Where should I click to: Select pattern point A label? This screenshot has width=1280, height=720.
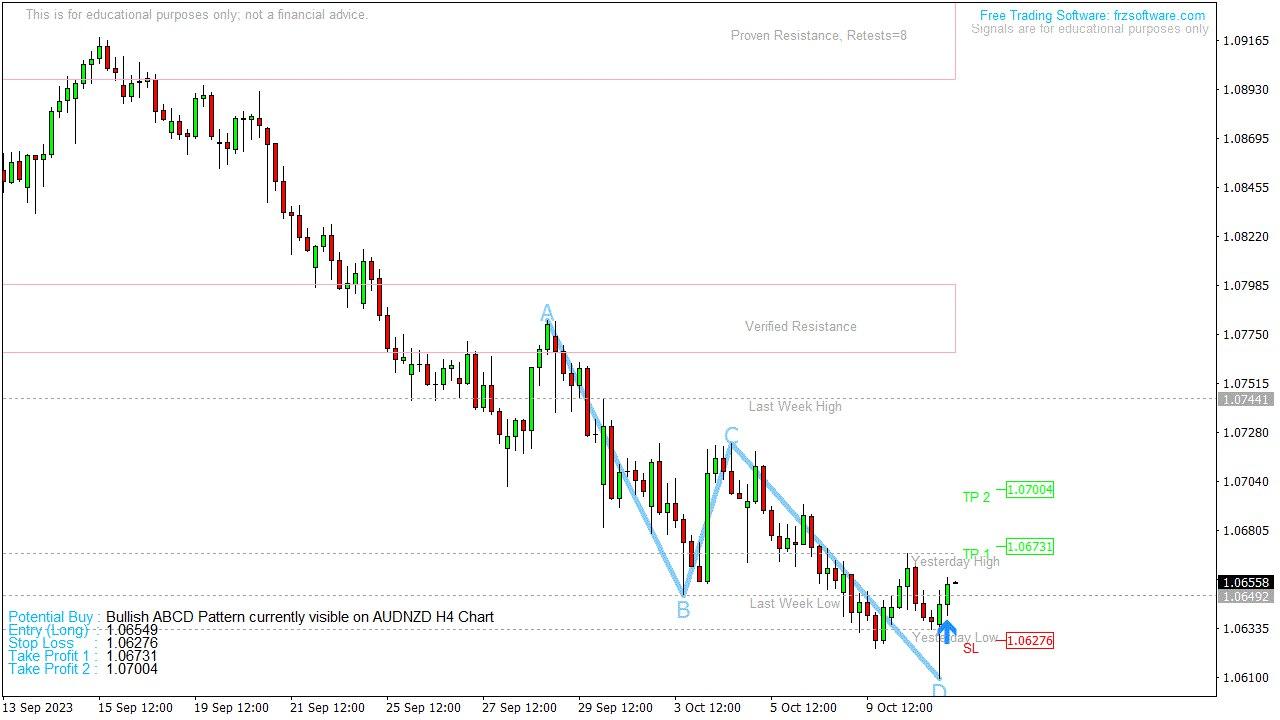pyautogui.click(x=547, y=314)
